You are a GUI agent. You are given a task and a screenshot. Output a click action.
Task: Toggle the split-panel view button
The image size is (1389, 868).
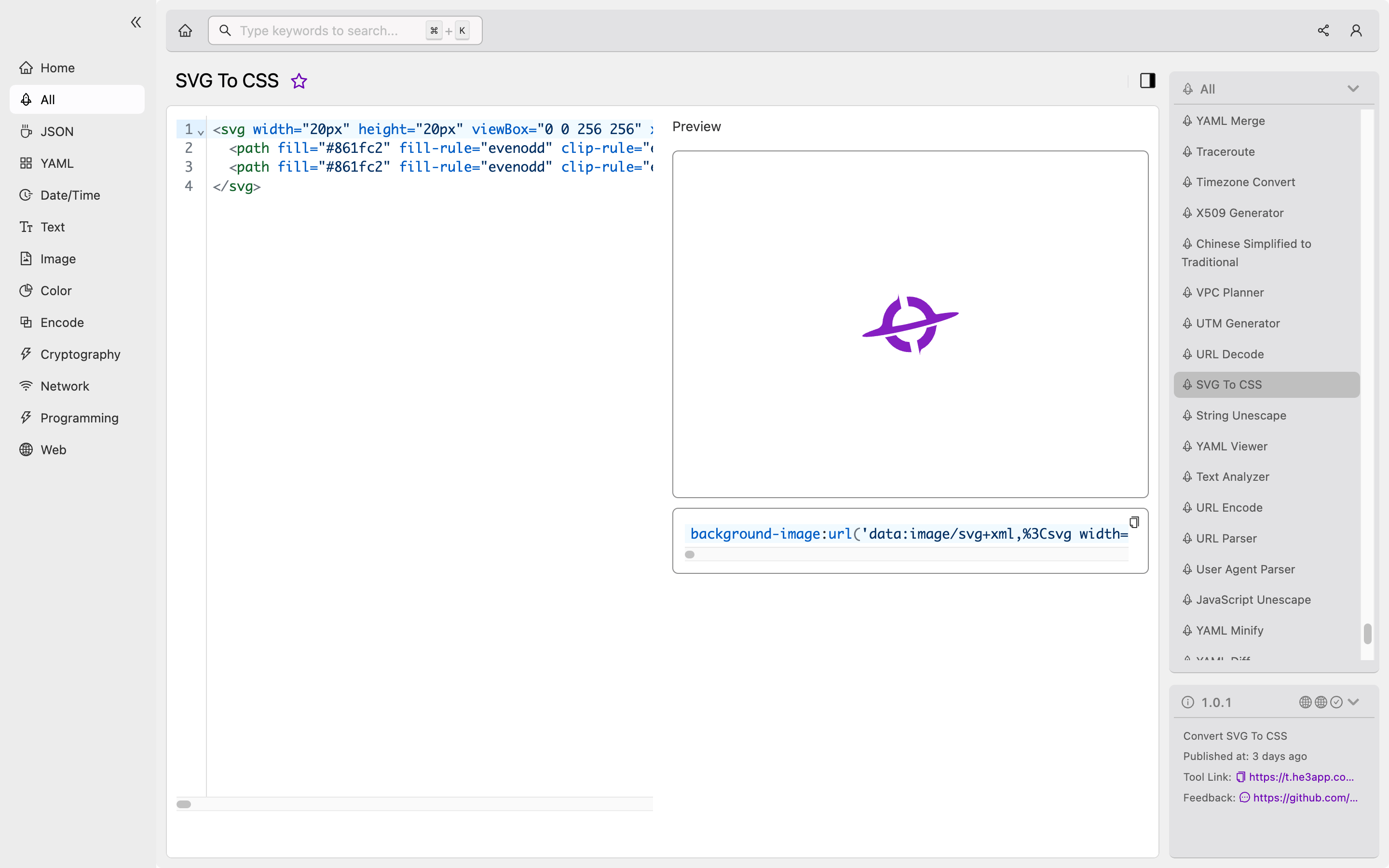(x=1148, y=81)
